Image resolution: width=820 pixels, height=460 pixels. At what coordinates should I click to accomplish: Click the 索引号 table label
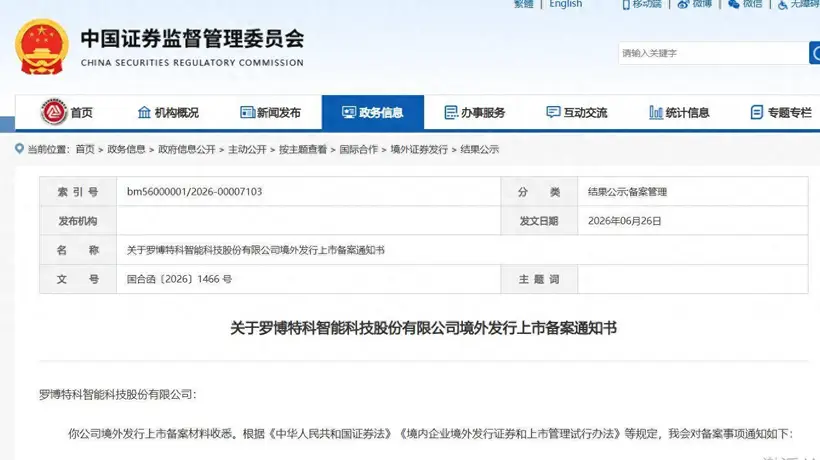(x=77, y=192)
